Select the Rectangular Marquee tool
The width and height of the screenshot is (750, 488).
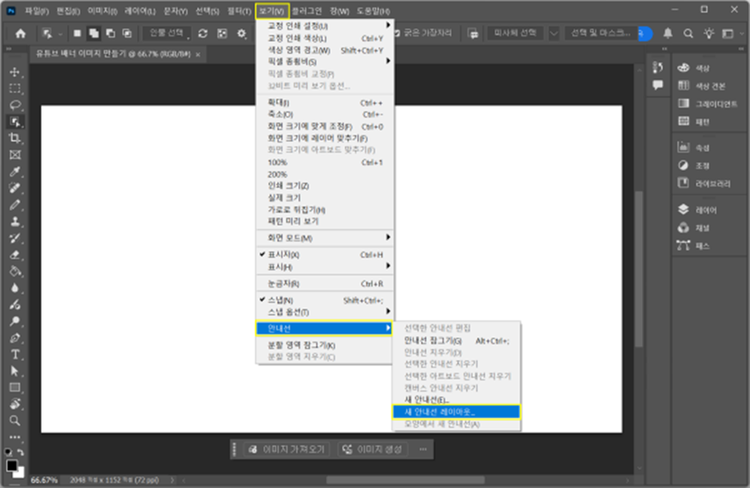click(x=15, y=89)
